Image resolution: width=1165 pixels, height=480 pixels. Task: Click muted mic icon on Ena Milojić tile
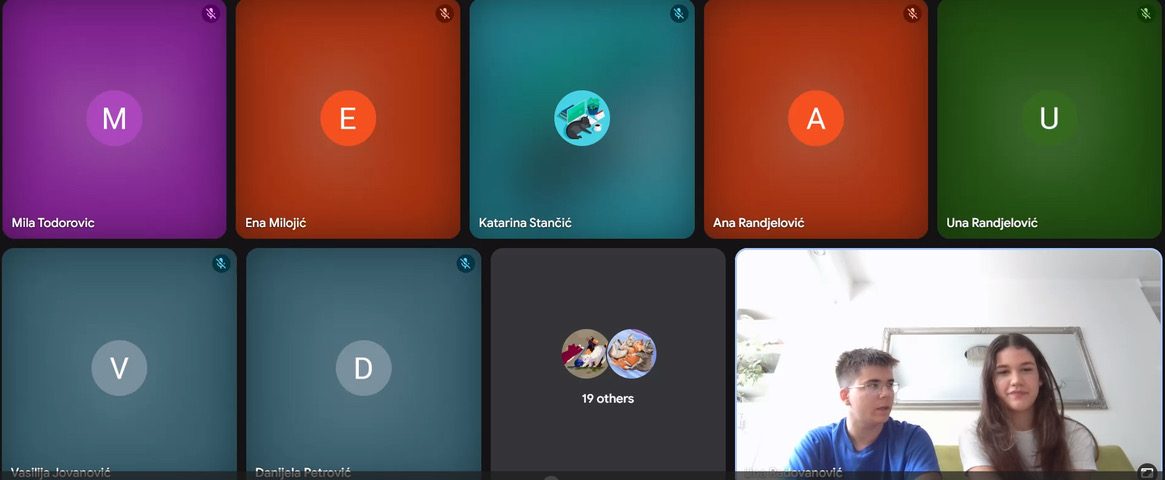click(x=445, y=14)
